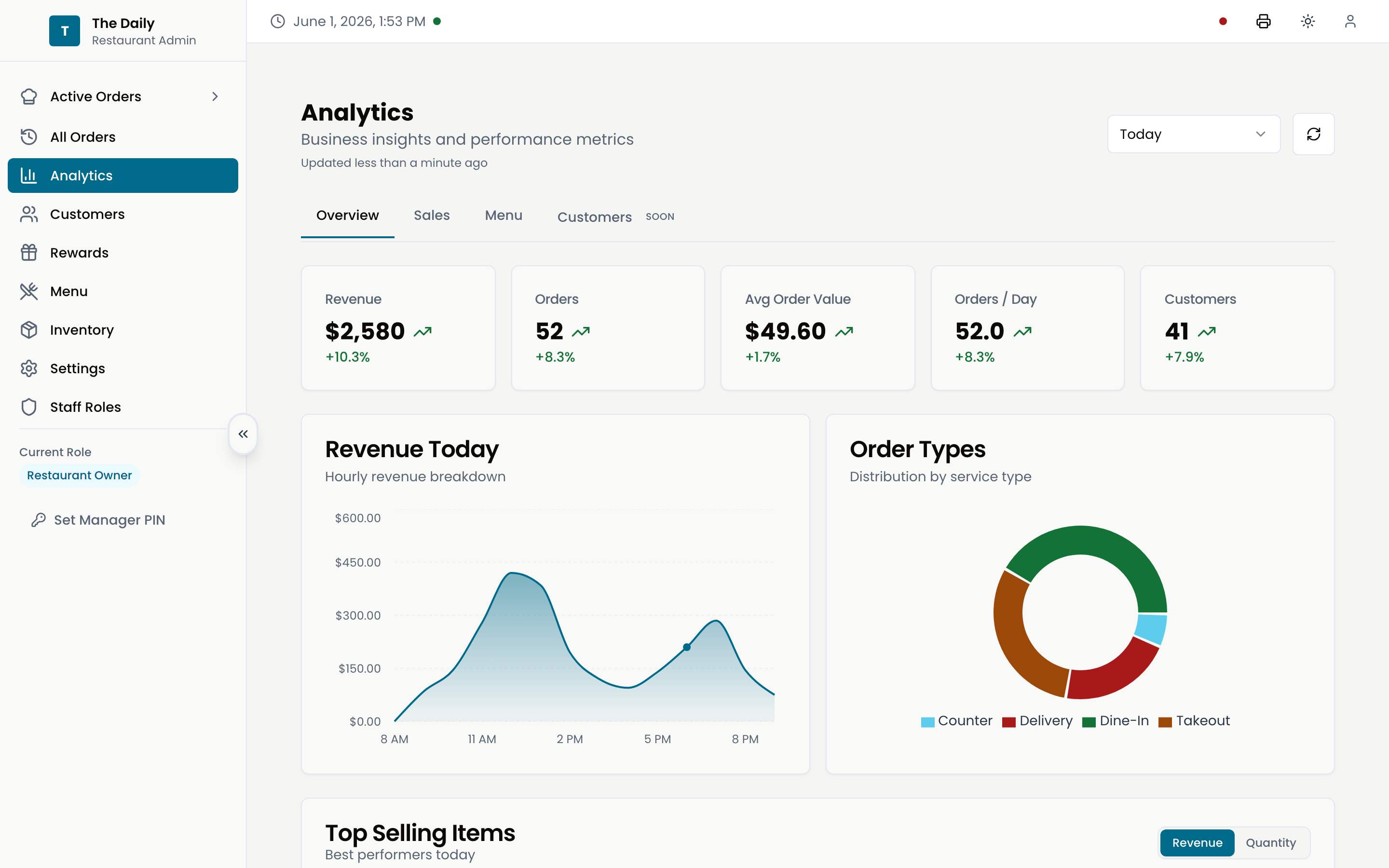Click Set Manager PIN link
Viewport: 1389px width, 868px height.
tap(97, 519)
